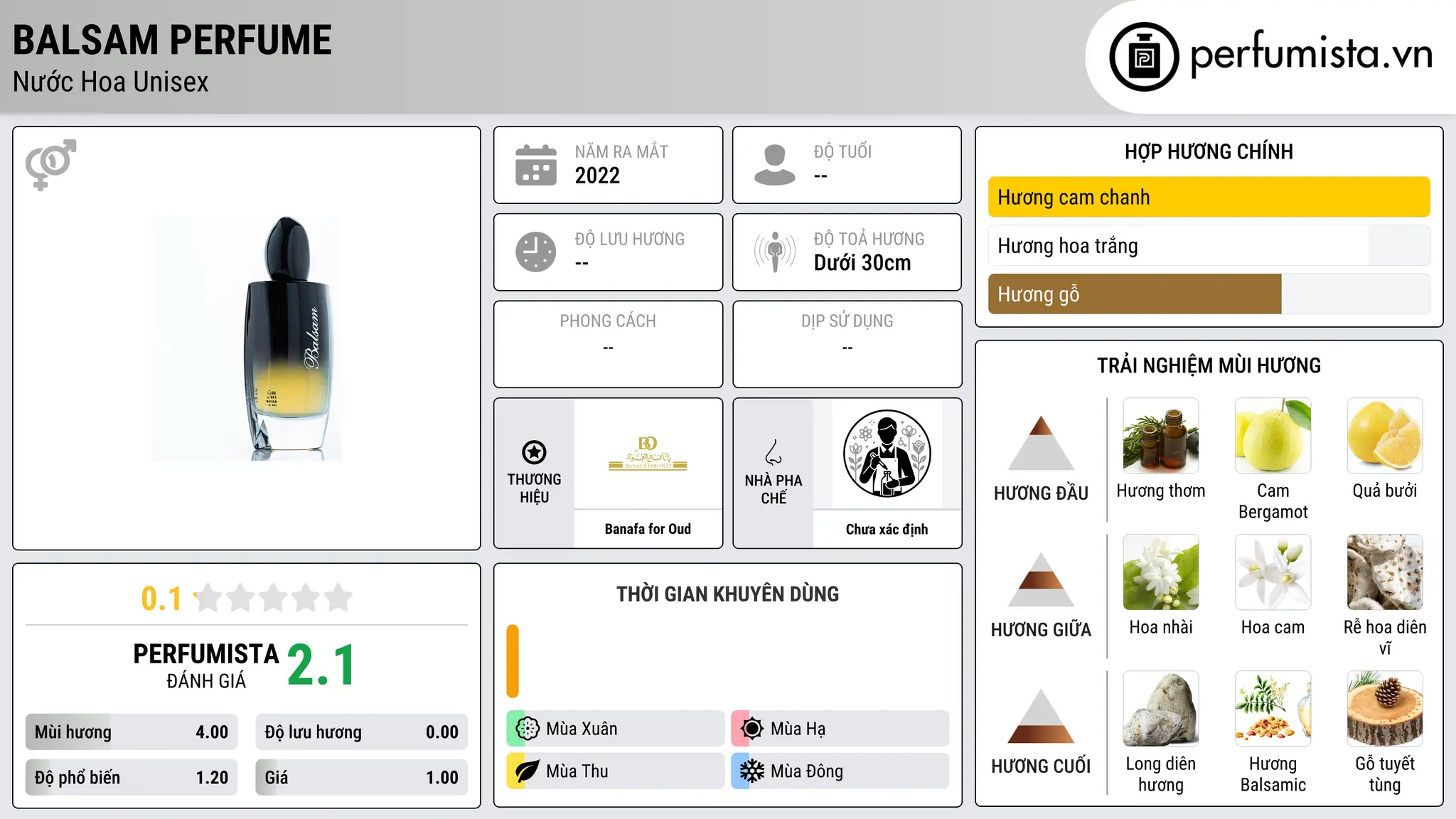This screenshot has width=1456, height=819.
Task: Click the green 2.1 Perfumista score
Action: [x=321, y=665]
